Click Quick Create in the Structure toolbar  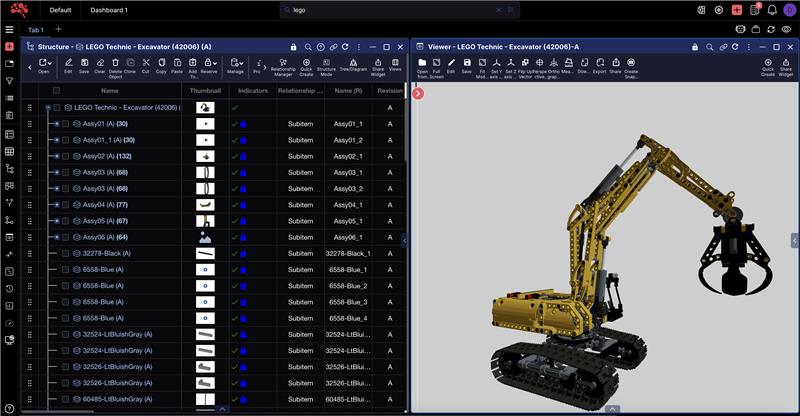pos(306,67)
